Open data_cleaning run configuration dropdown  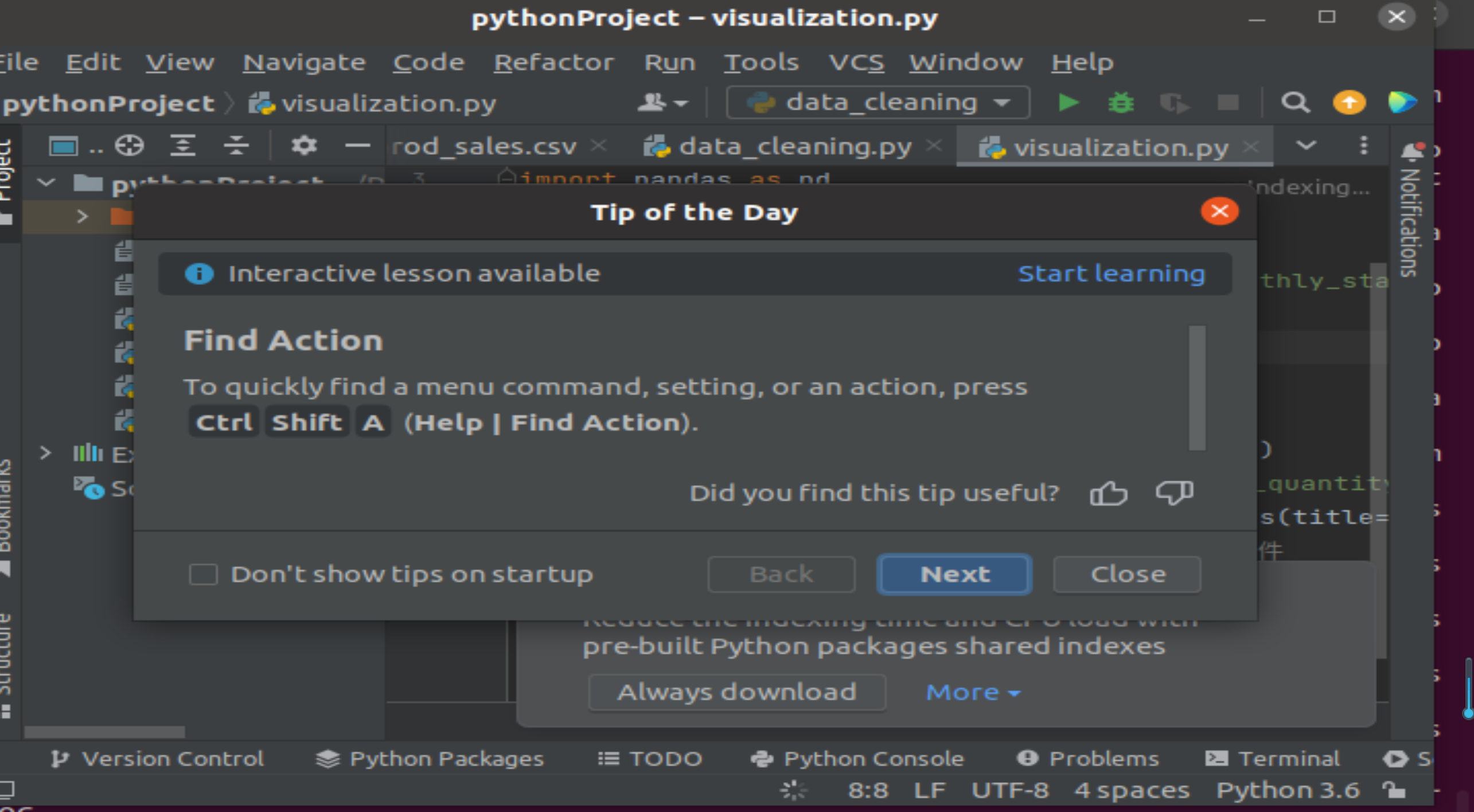(x=878, y=103)
